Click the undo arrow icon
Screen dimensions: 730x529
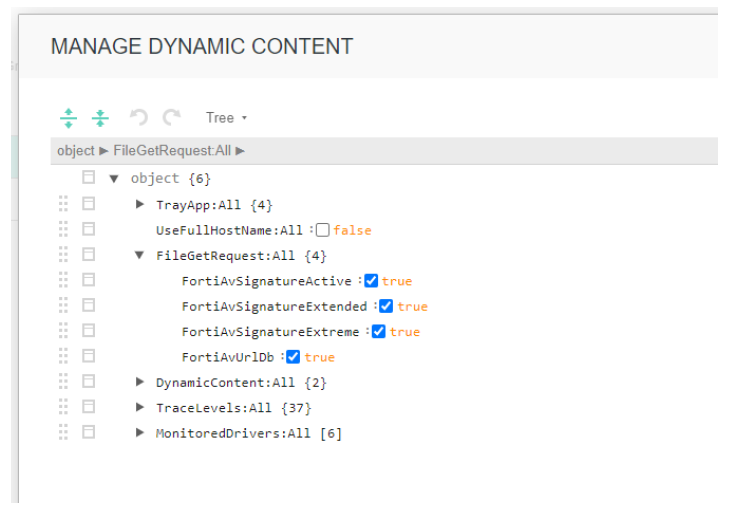tap(138, 118)
